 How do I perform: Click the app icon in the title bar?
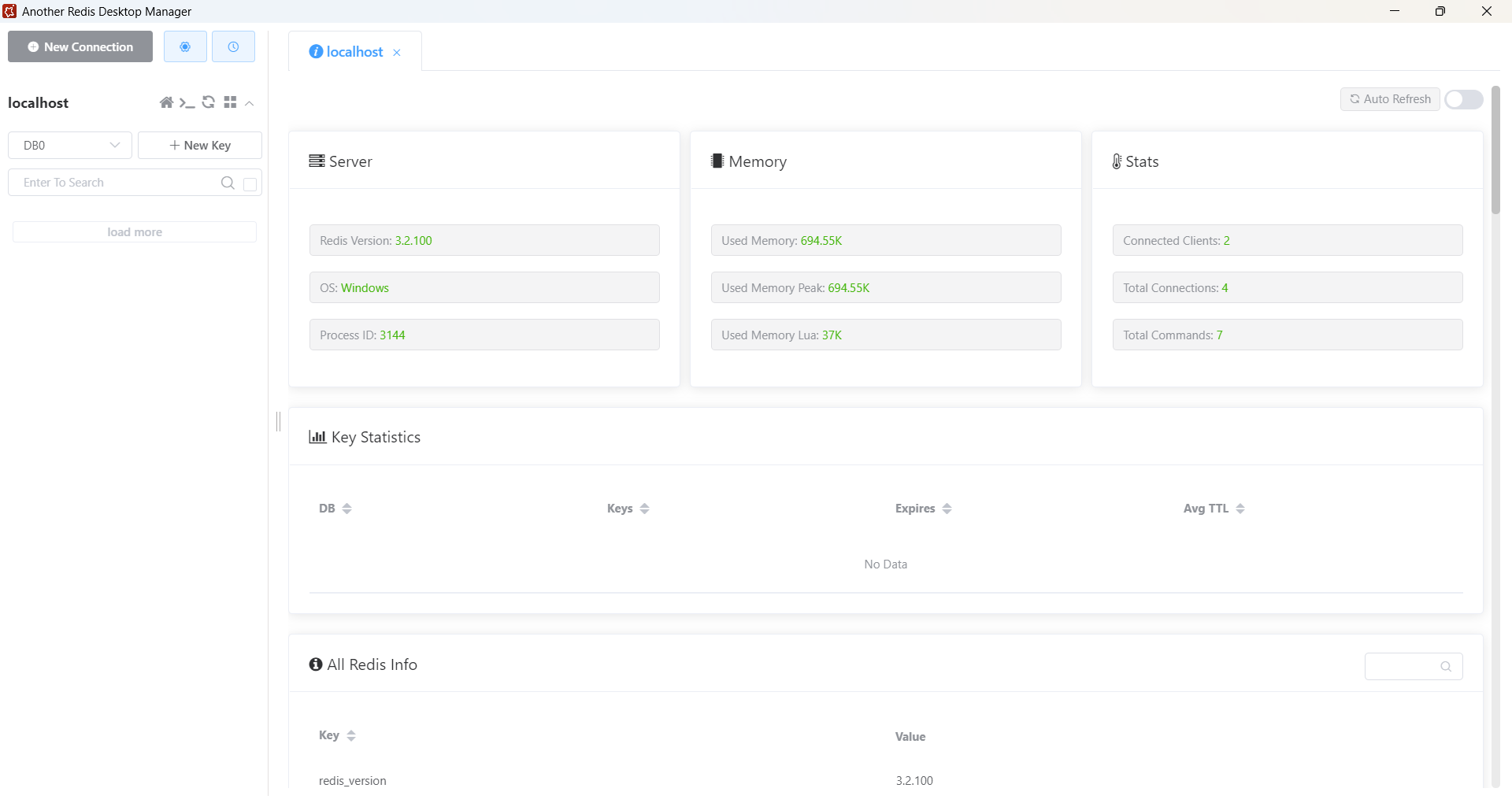[10, 11]
